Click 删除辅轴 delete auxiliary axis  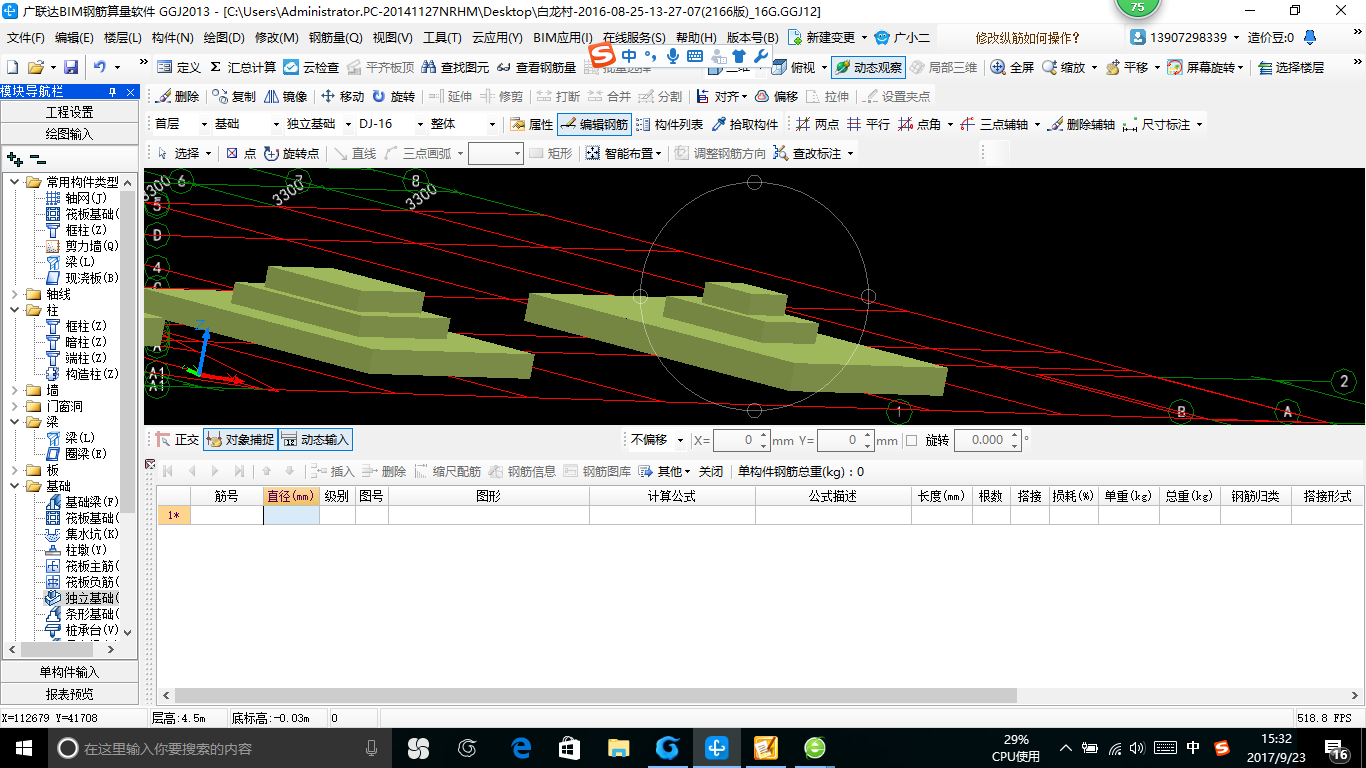click(1081, 125)
